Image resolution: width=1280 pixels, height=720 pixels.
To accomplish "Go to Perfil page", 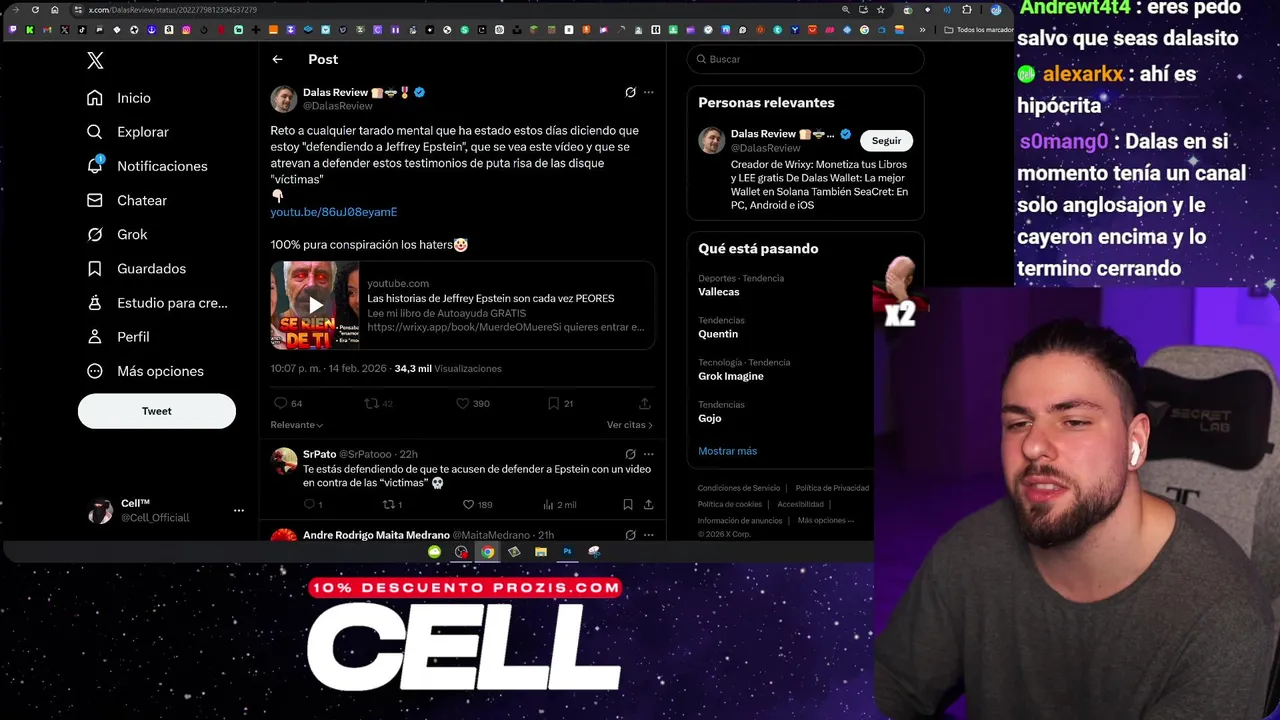I will point(118,337).
